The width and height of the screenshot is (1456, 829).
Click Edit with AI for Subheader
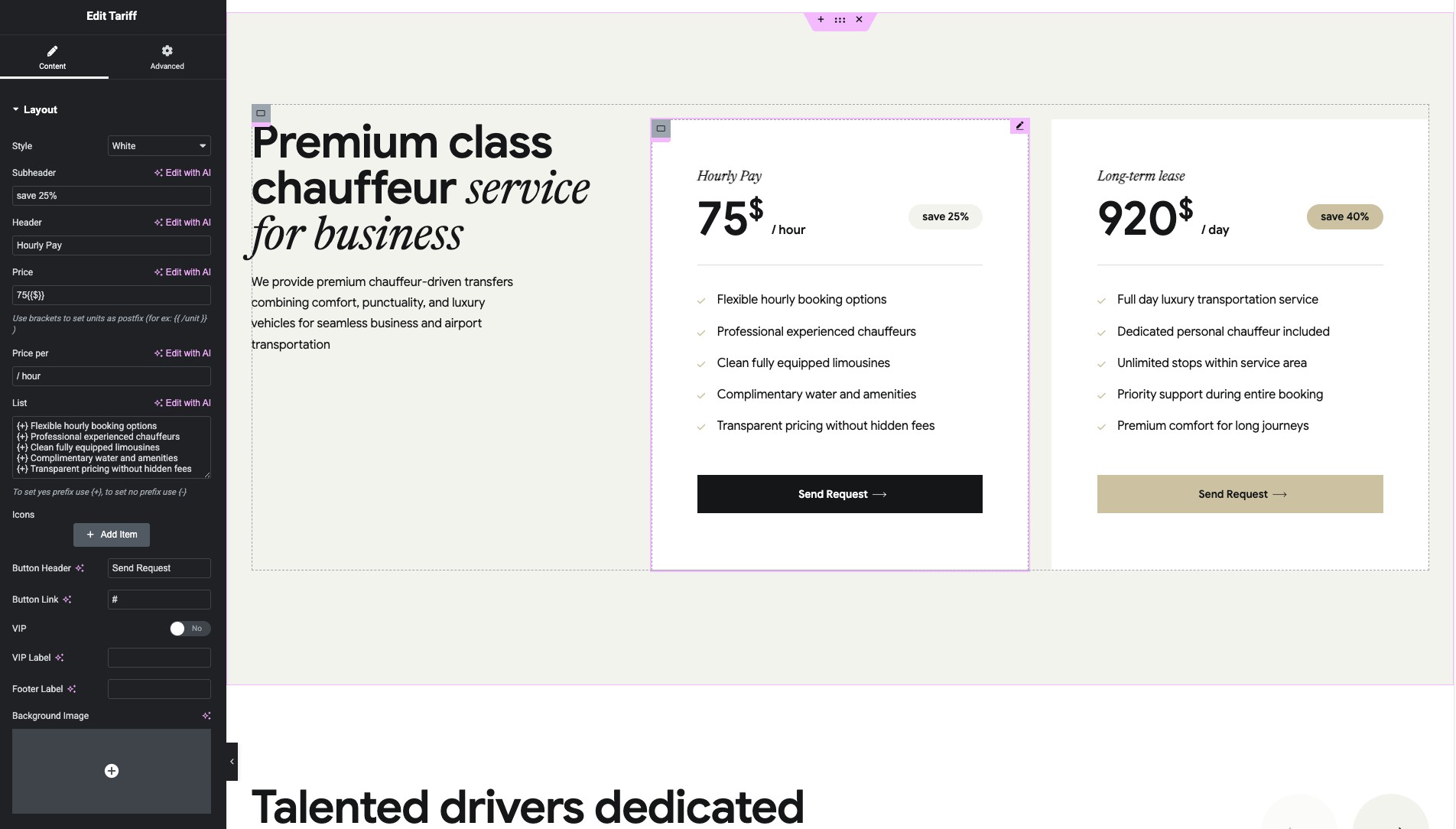click(x=183, y=173)
